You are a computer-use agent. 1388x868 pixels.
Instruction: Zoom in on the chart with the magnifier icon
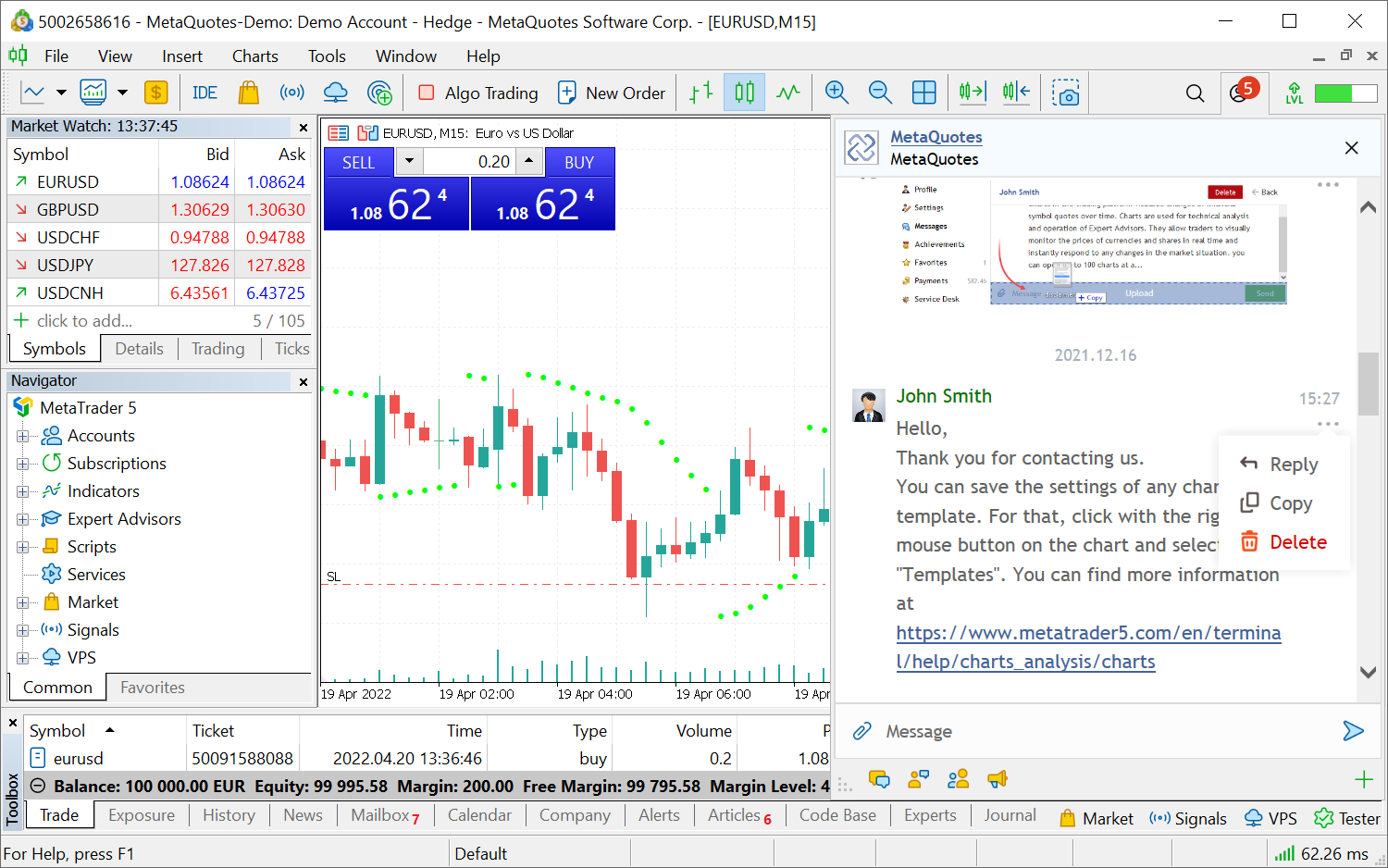click(836, 92)
